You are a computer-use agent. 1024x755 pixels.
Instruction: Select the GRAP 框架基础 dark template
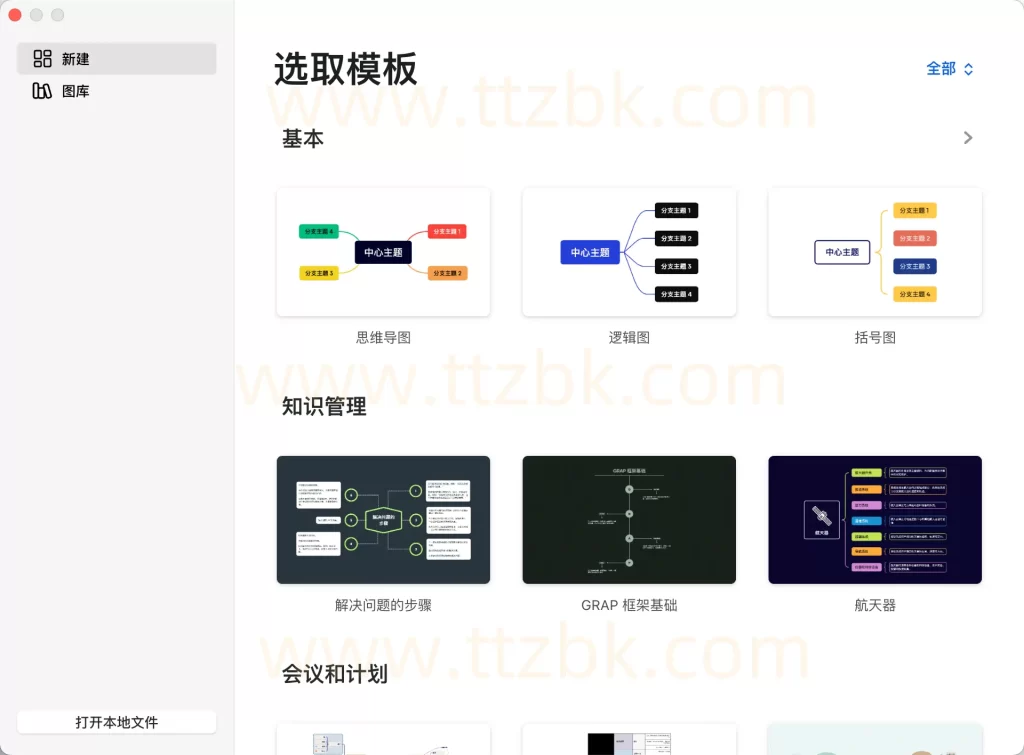pyautogui.click(x=629, y=520)
